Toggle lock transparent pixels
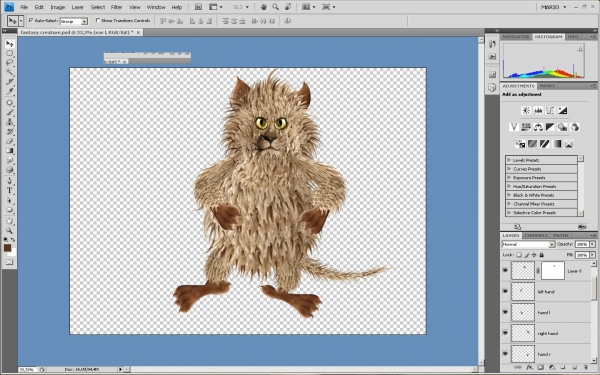Image resolution: width=600 pixels, height=375 pixels. pos(519,255)
